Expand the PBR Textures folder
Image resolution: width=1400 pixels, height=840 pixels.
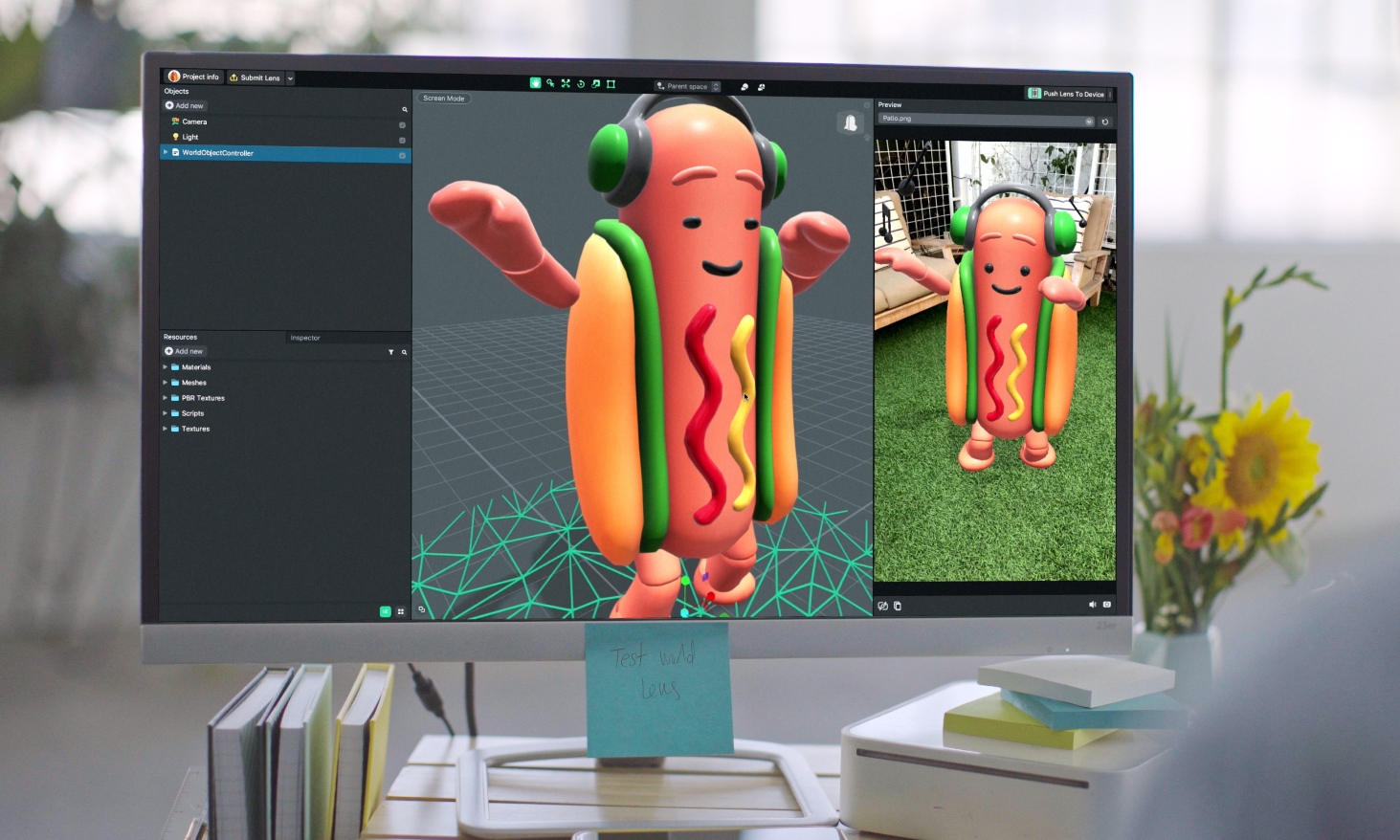tap(165, 398)
